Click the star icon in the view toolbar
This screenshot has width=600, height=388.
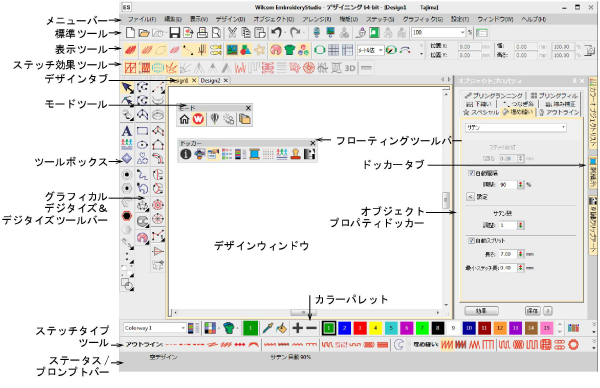260,50
